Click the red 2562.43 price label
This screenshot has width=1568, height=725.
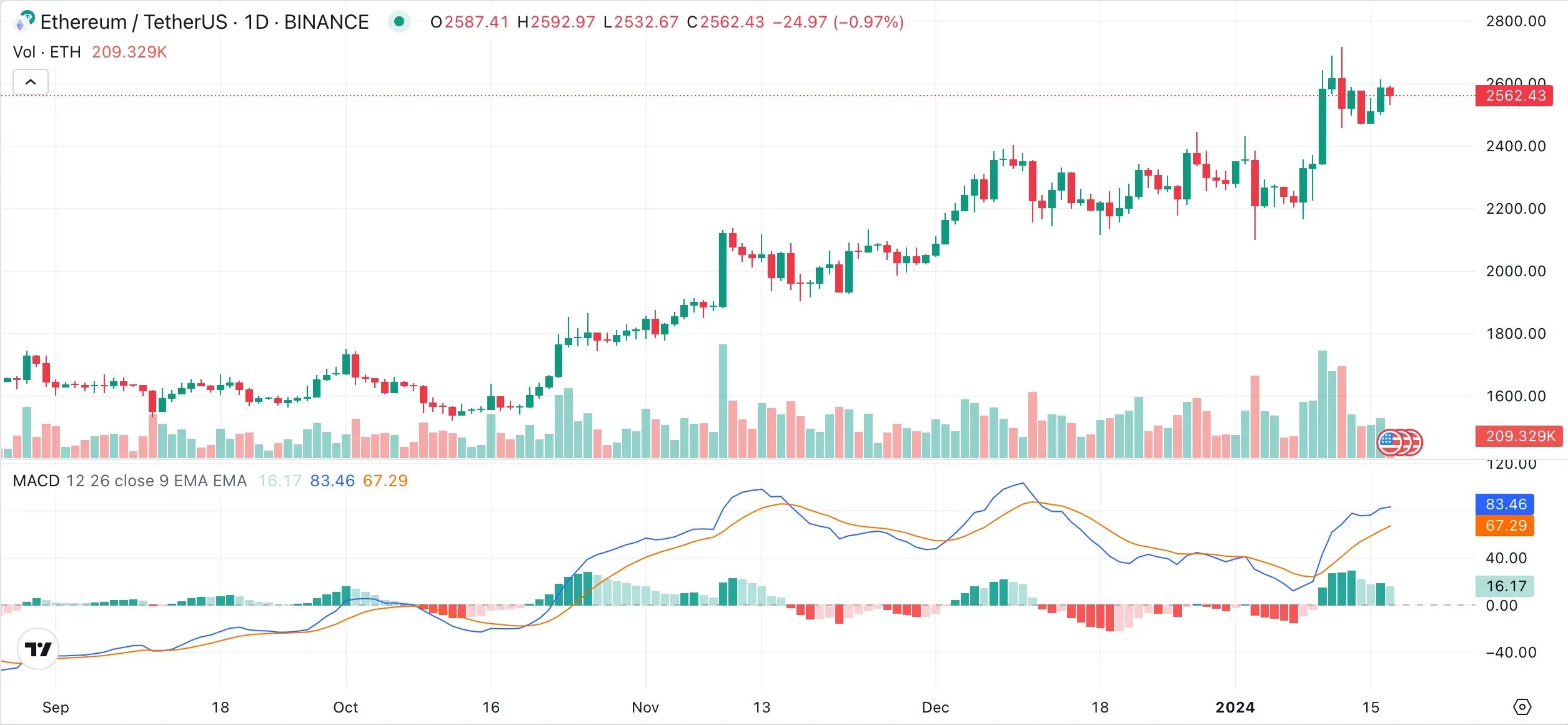coord(1513,96)
